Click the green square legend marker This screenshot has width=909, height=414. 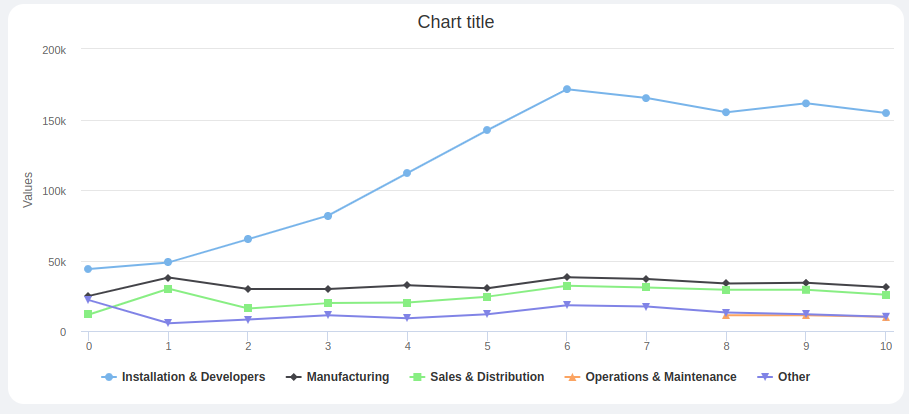[418, 377]
